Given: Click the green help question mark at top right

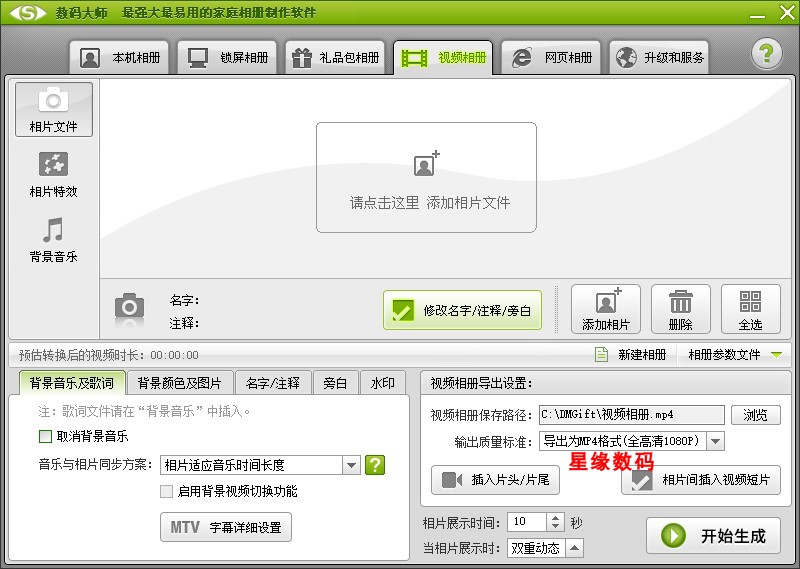Looking at the screenshot, I should 766,53.
